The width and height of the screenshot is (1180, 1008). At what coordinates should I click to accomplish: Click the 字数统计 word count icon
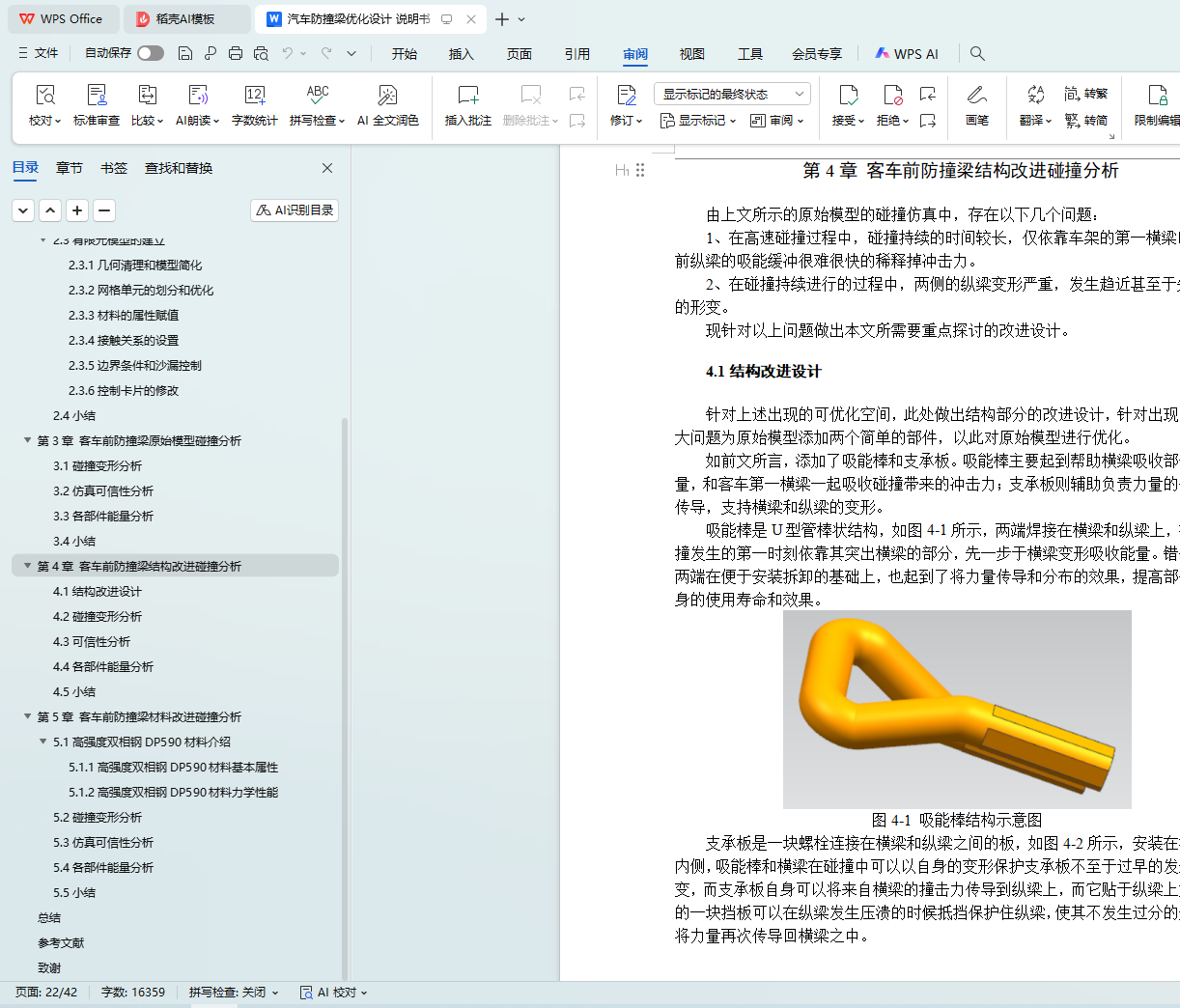click(254, 96)
